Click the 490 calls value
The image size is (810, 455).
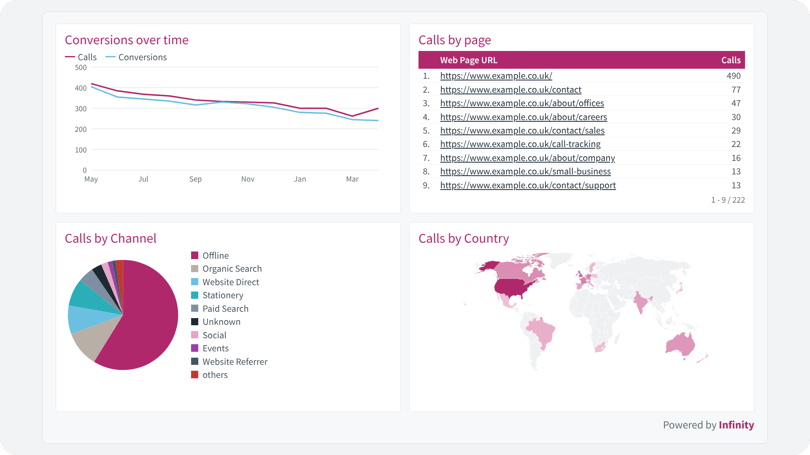pyautogui.click(x=734, y=76)
